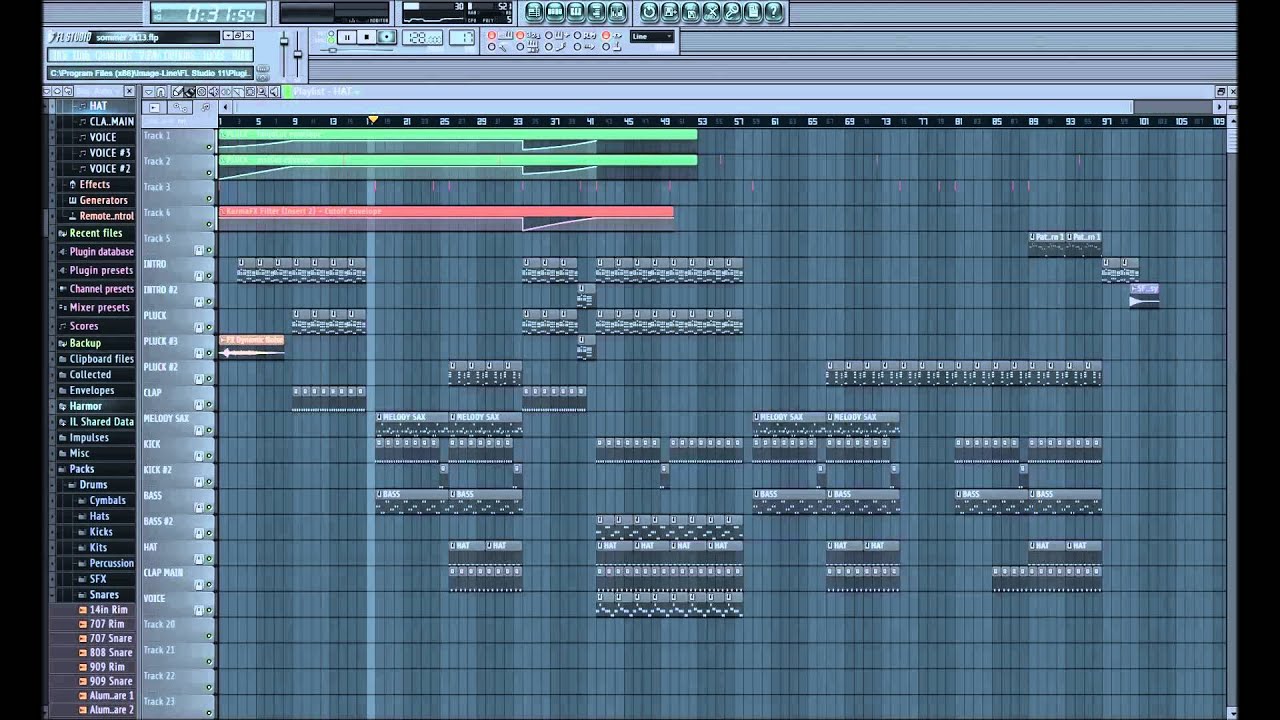Open the Line snap dropdown

653,36
